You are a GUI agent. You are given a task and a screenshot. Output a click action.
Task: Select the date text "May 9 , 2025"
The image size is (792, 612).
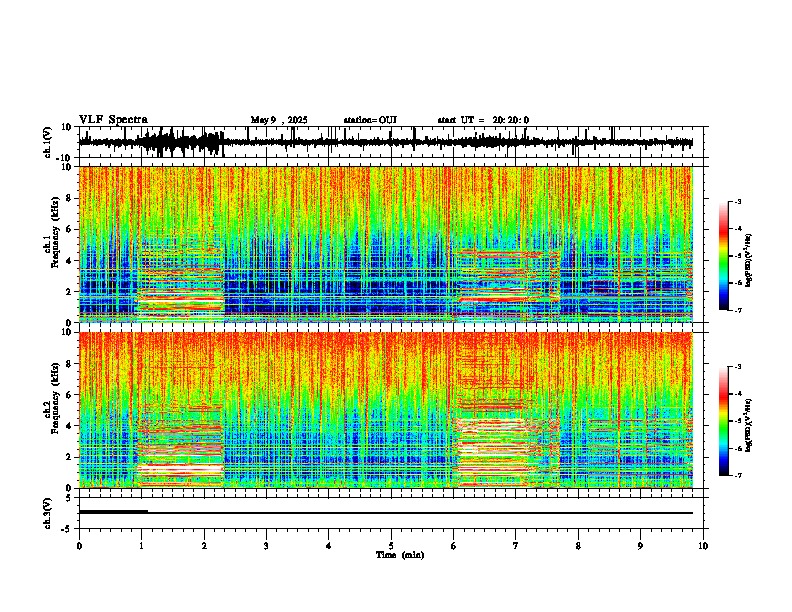coord(279,120)
